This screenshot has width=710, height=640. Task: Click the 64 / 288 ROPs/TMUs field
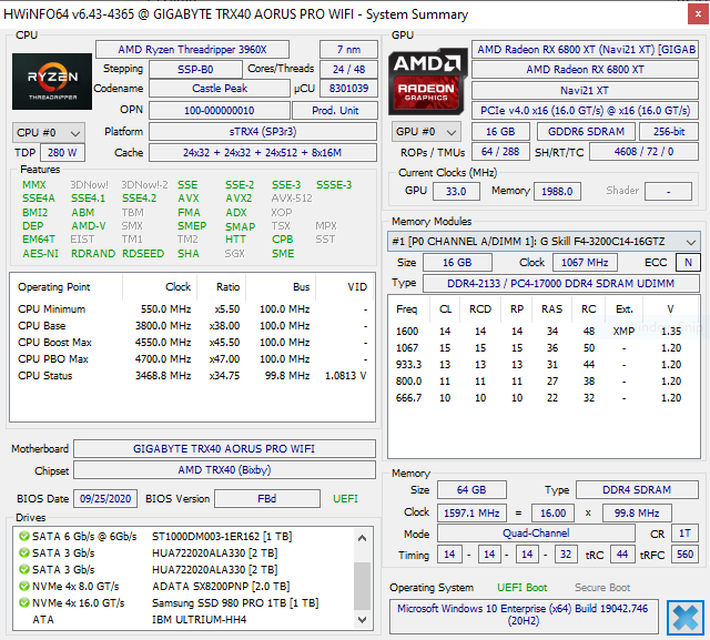tap(500, 152)
